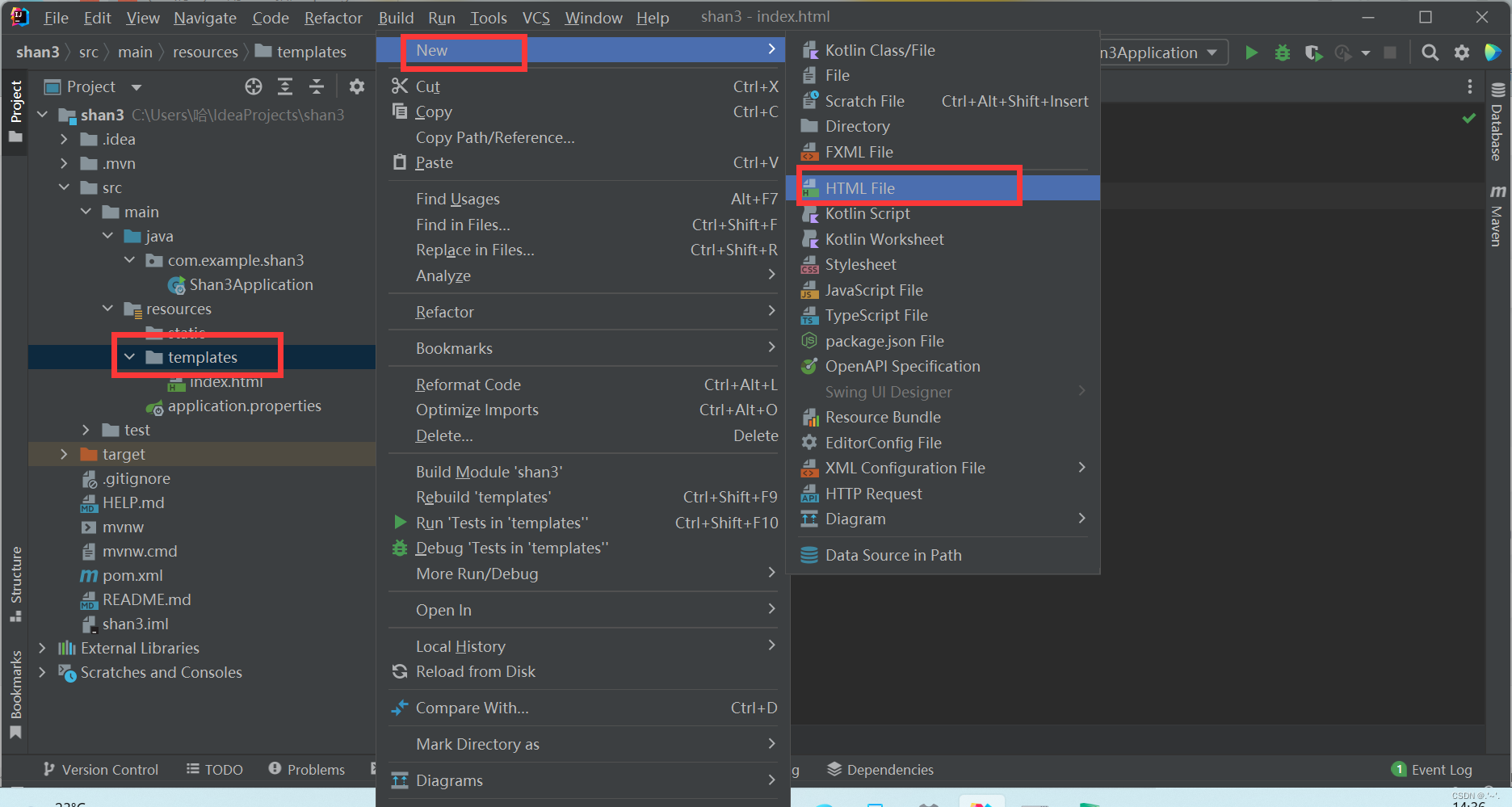Screen dimensions: 1512x807
Task: Click Select Opened File crosshair icon
Action: [x=254, y=86]
